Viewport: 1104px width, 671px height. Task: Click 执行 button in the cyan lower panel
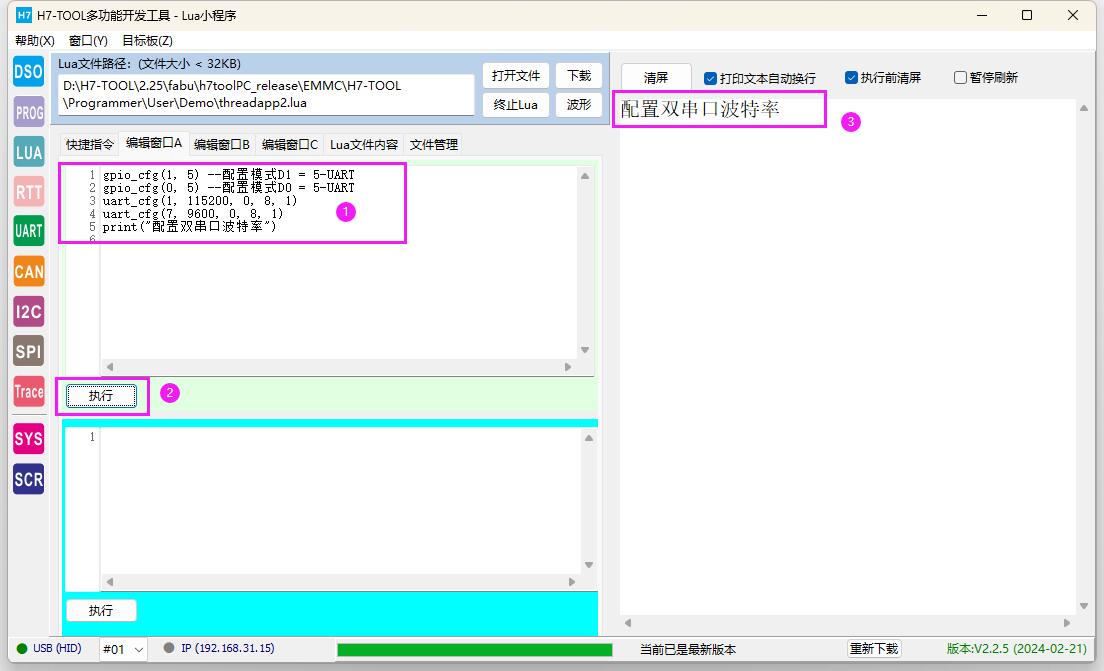[101, 610]
